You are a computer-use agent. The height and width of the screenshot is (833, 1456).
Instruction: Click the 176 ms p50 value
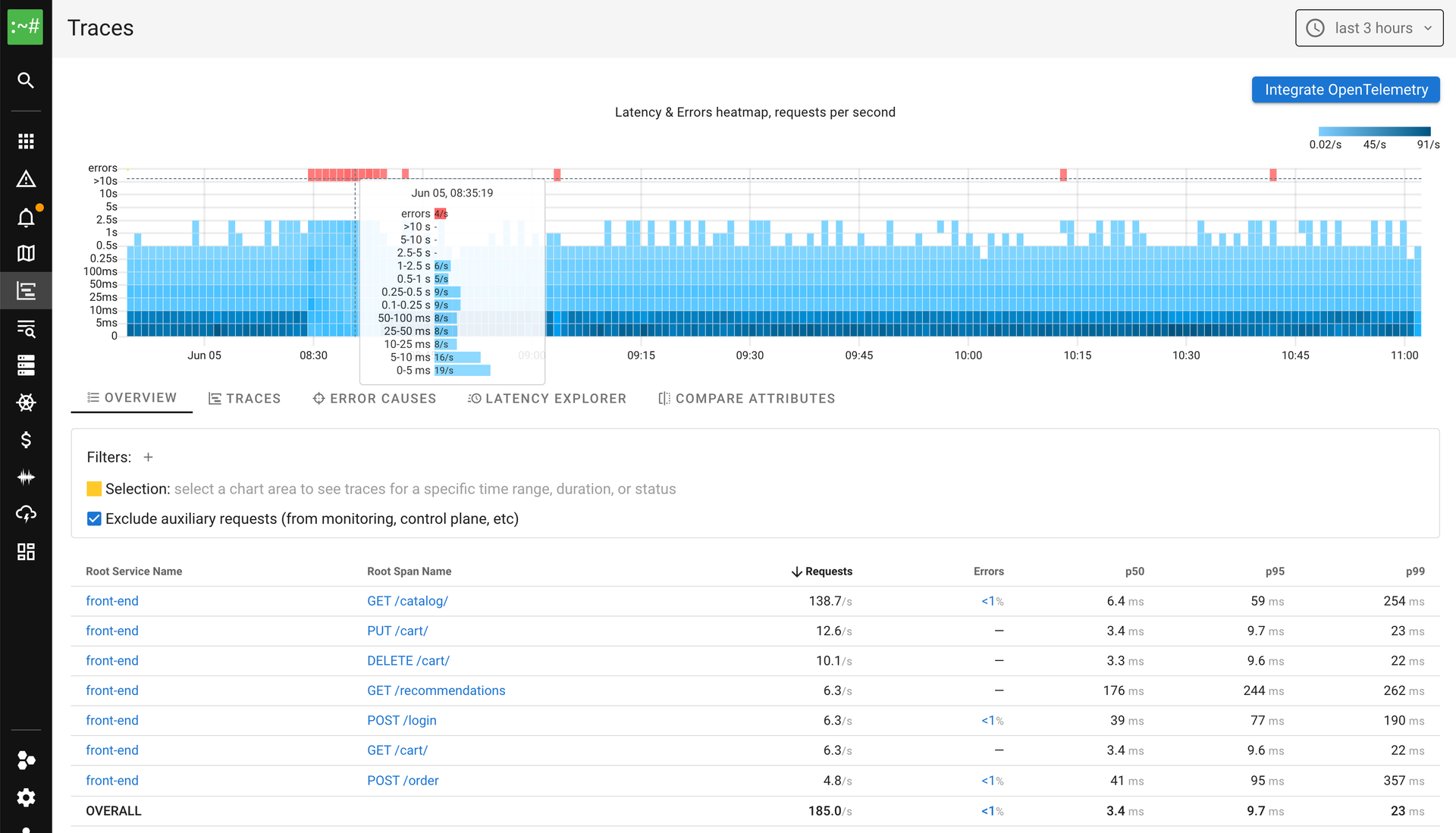coord(1123,691)
